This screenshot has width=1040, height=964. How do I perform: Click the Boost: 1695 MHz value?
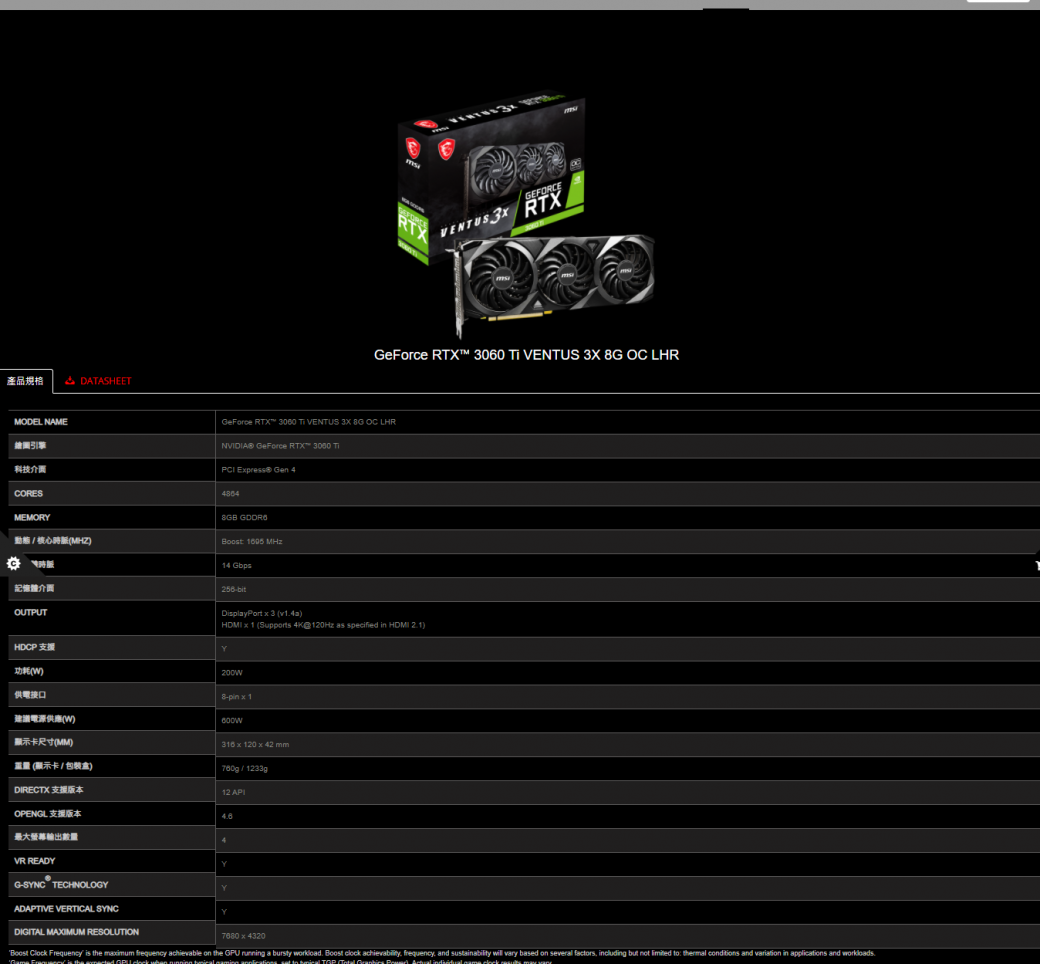pos(252,541)
